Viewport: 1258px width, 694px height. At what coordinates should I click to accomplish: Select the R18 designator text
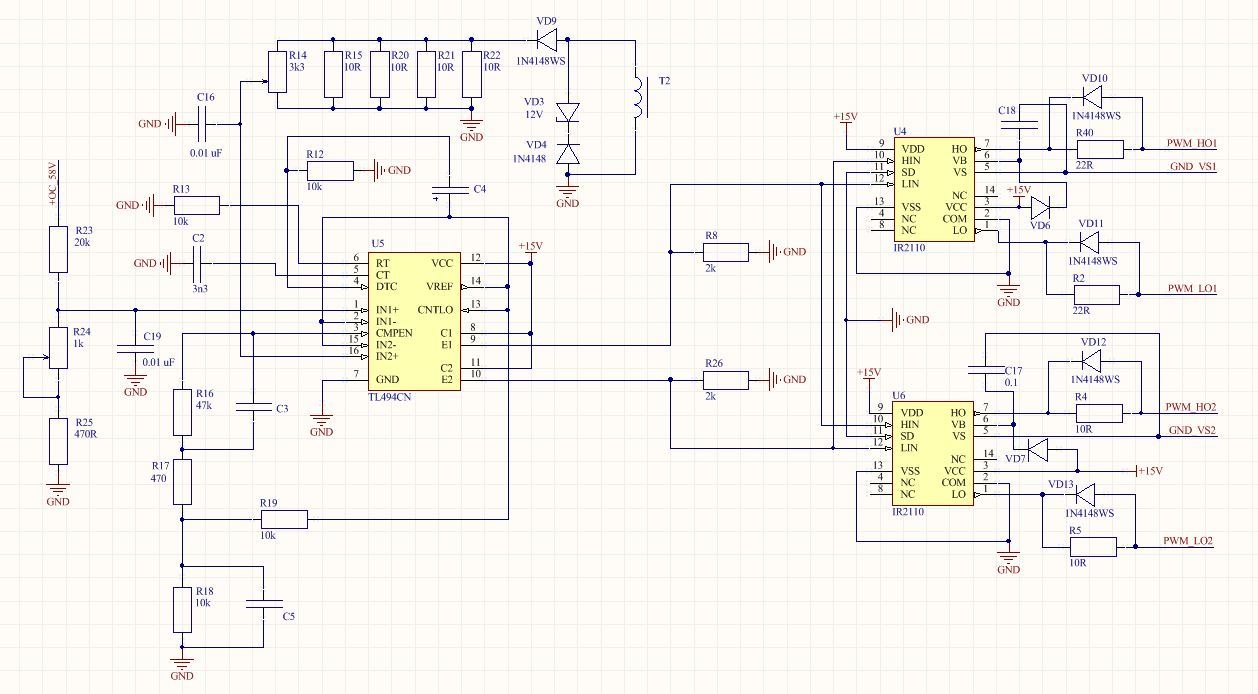click(205, 591)
